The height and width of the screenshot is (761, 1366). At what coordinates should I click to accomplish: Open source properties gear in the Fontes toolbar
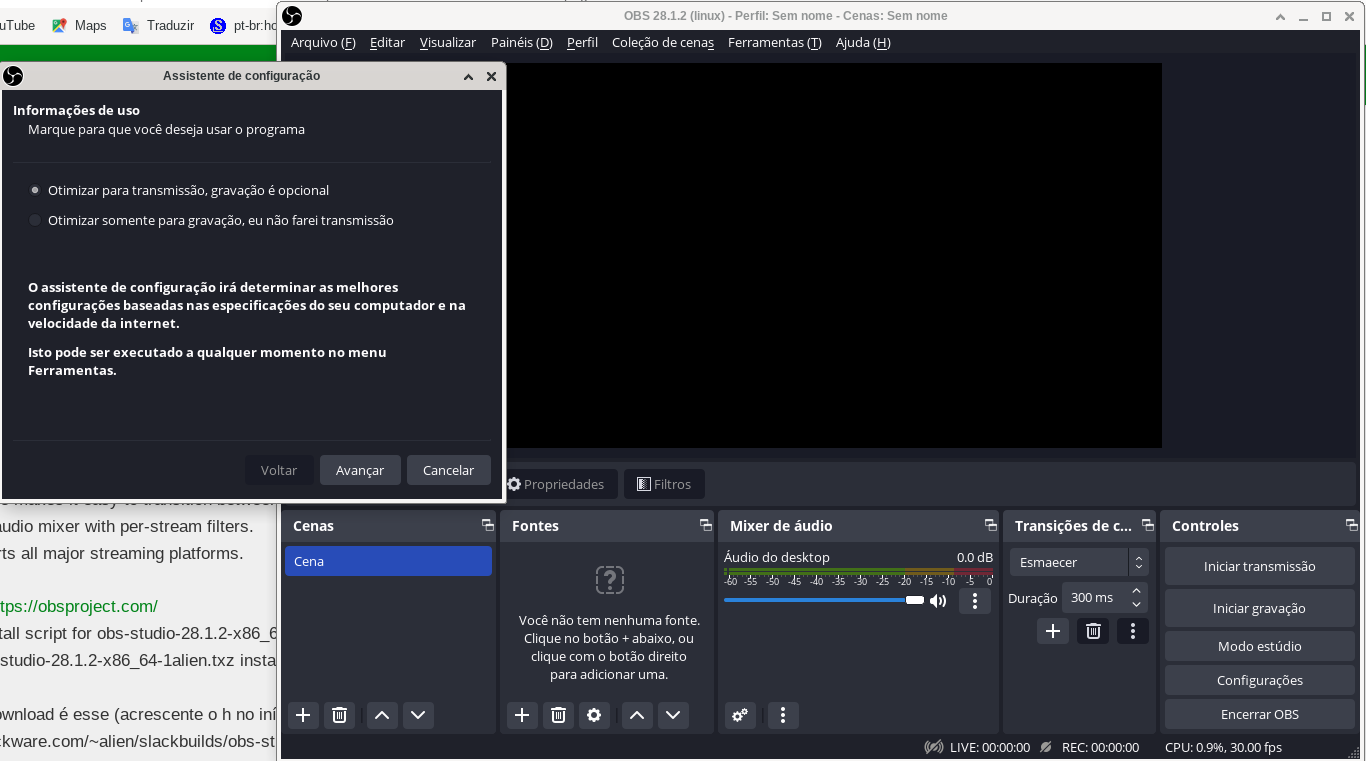coord(594,715)
